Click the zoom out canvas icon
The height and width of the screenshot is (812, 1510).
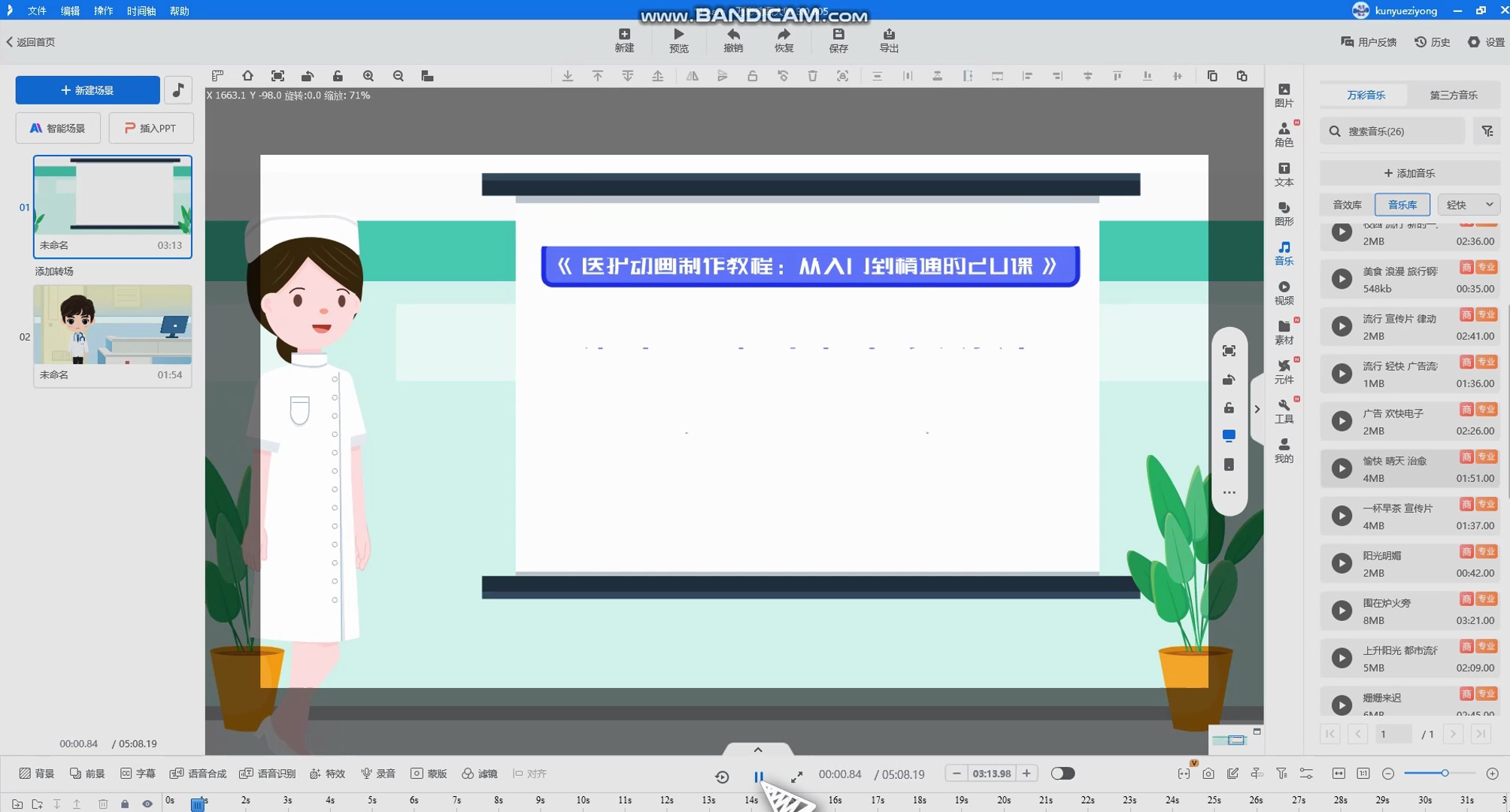(x=398, y=76)
